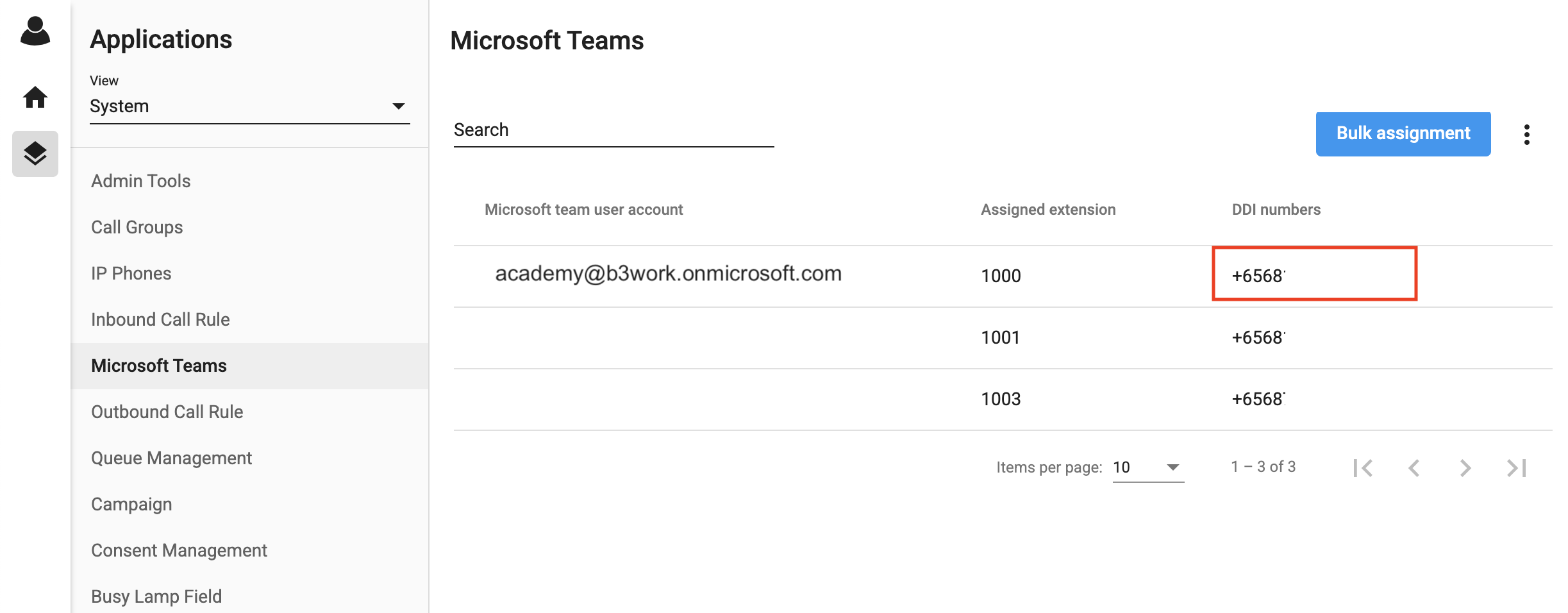Jump to last page of results
Image resolution: width=1568 pixels, height=613 pixels.
1517,468
